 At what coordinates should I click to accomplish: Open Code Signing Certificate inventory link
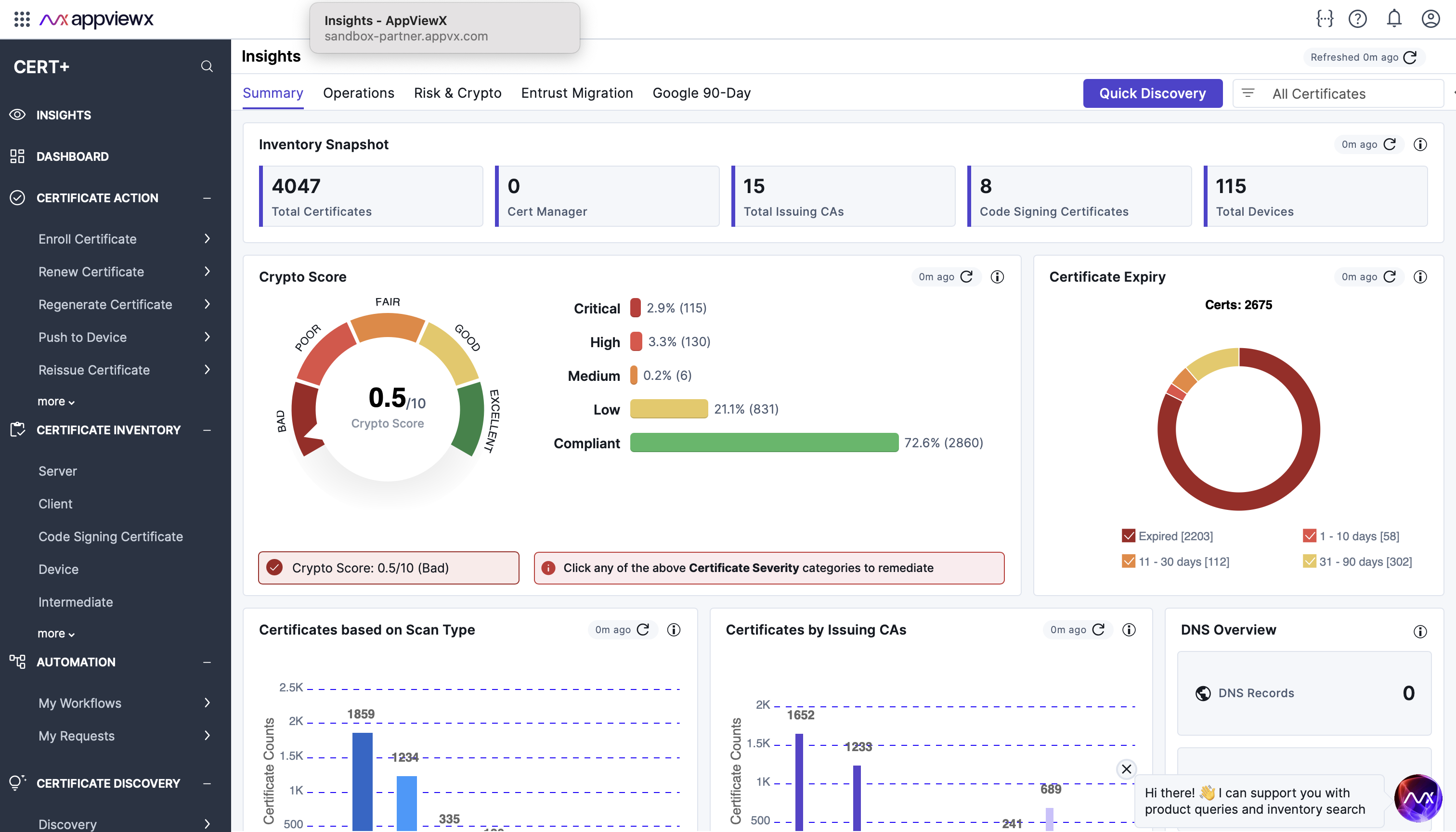tap(110, 536)
